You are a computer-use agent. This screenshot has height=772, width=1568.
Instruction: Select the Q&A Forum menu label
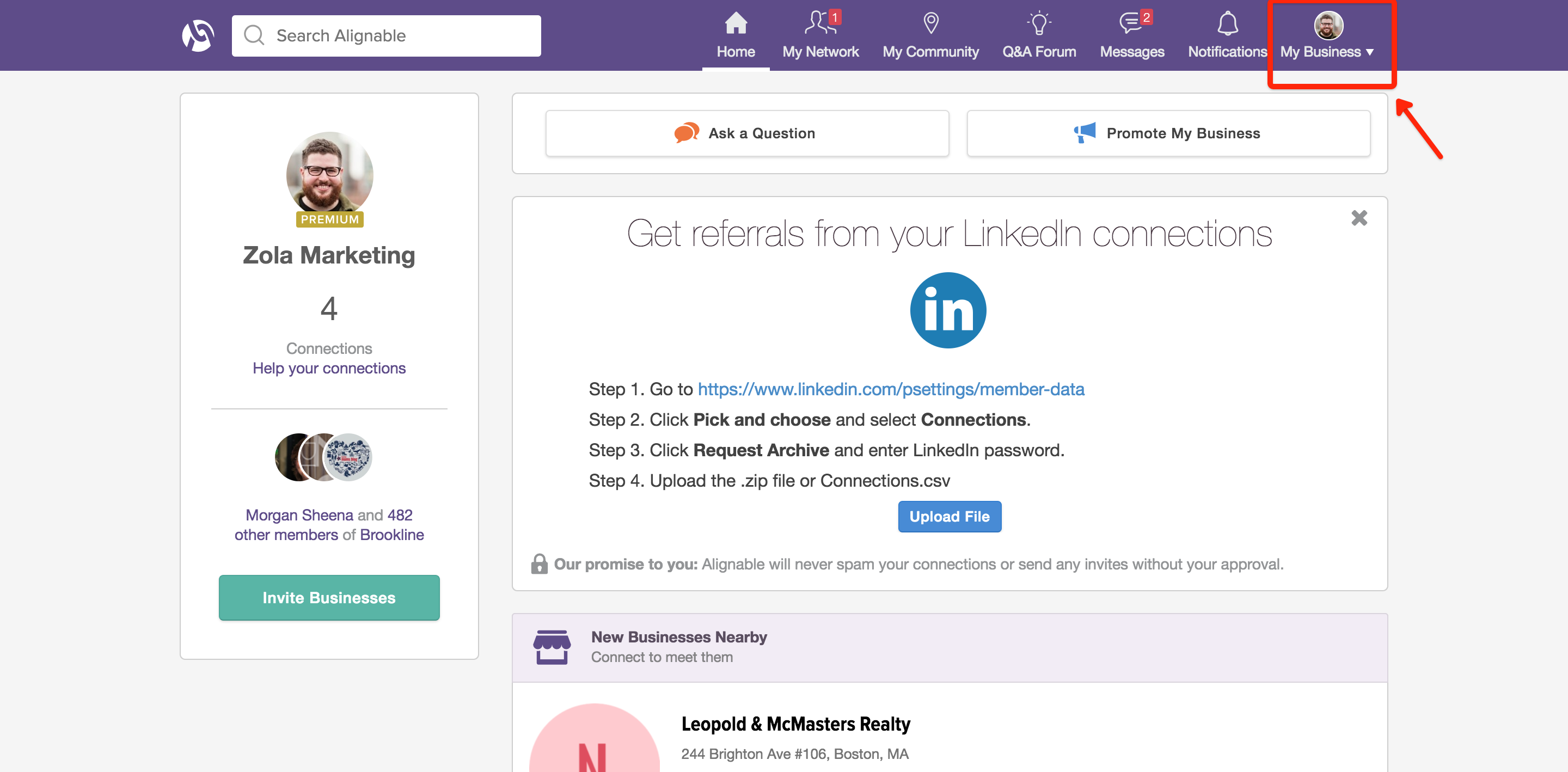click(1039, 52)
